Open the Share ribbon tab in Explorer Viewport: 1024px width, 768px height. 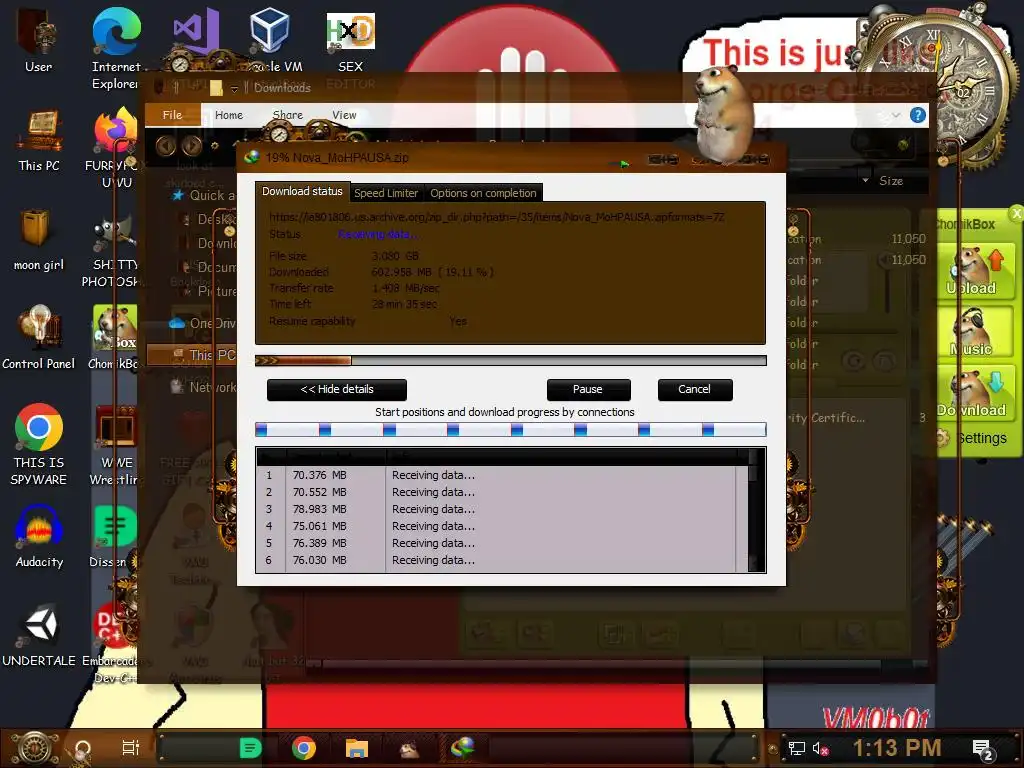pyautogui.click(x=287, y=115)
